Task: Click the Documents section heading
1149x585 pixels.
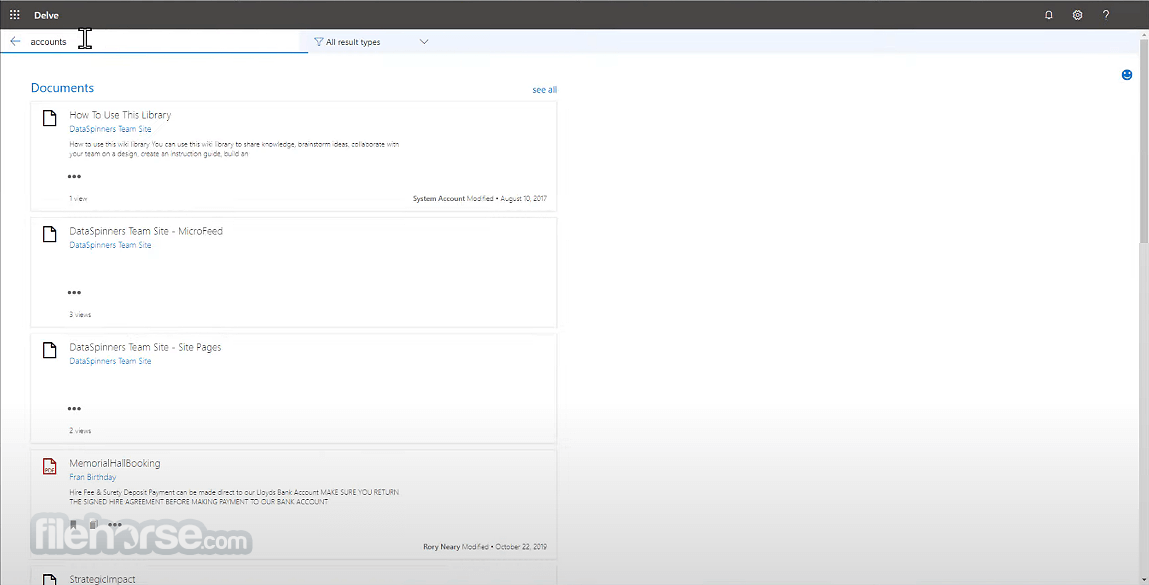Action: (x=62, y=88)
